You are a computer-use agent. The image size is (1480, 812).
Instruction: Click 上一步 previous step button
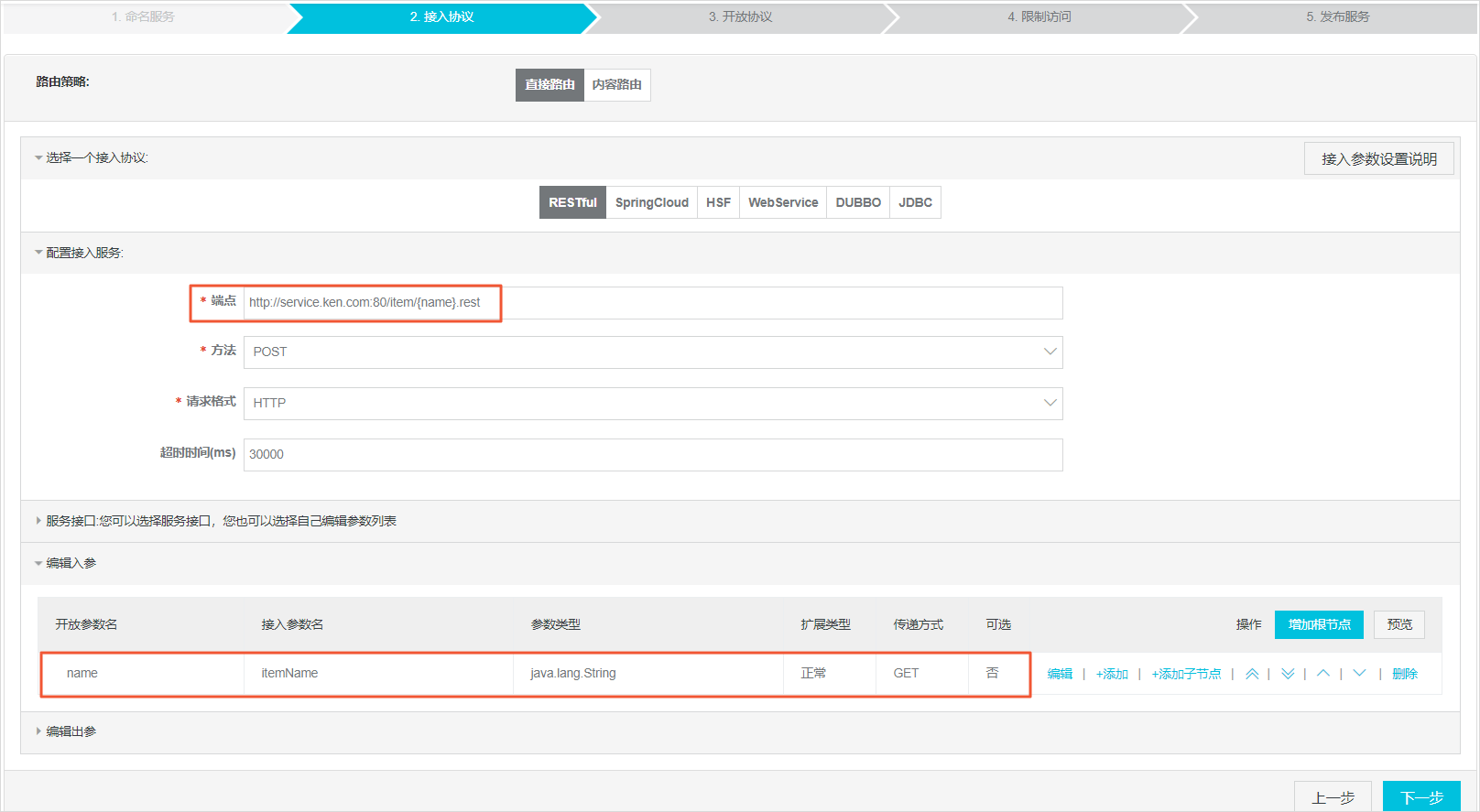coord(1333,797)
